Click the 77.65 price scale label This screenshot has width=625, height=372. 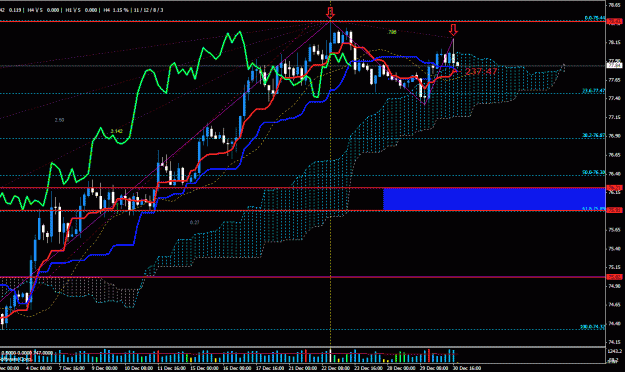[614, 80]
